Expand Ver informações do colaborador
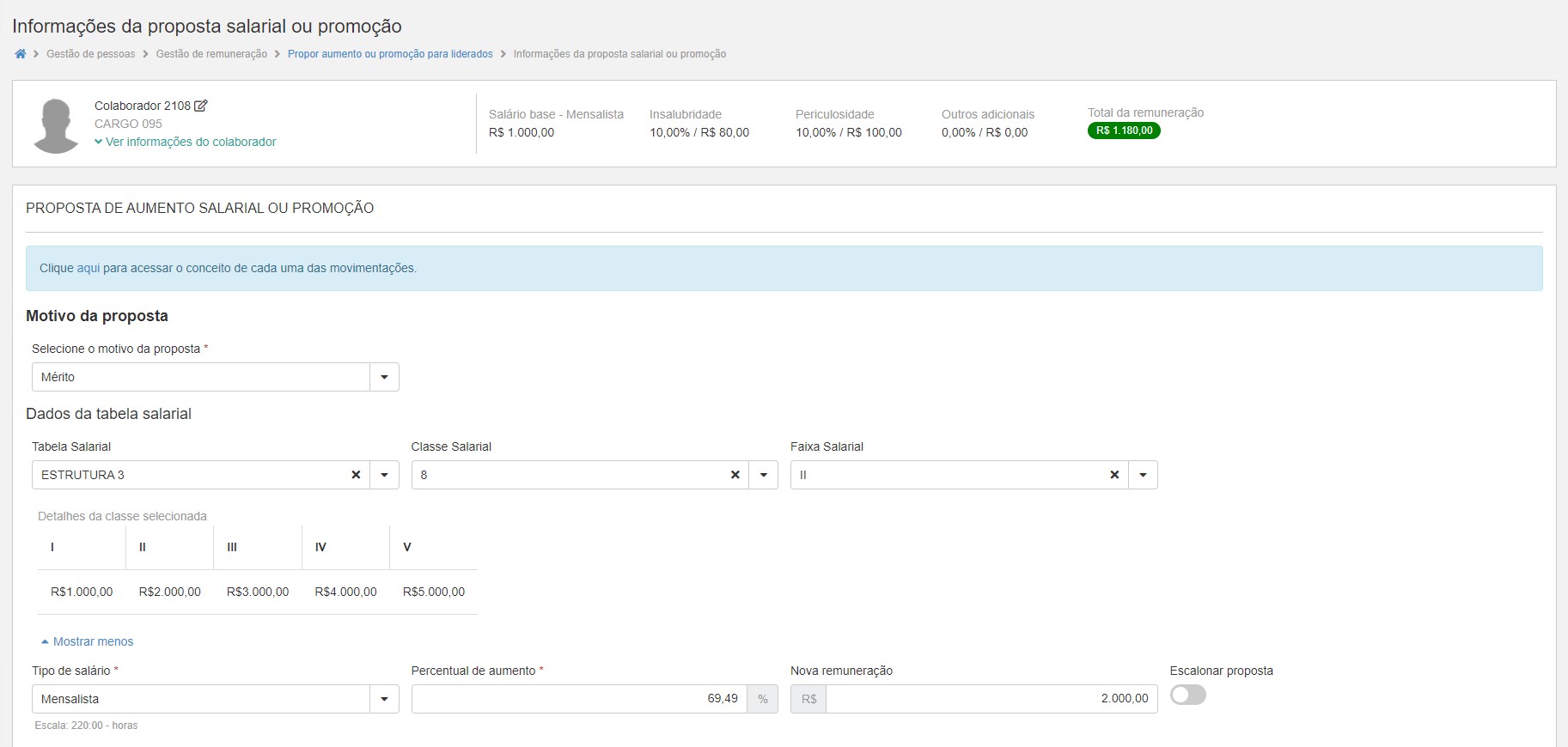Viewport: 1568px width, 747px height. (x=186, y=142)
